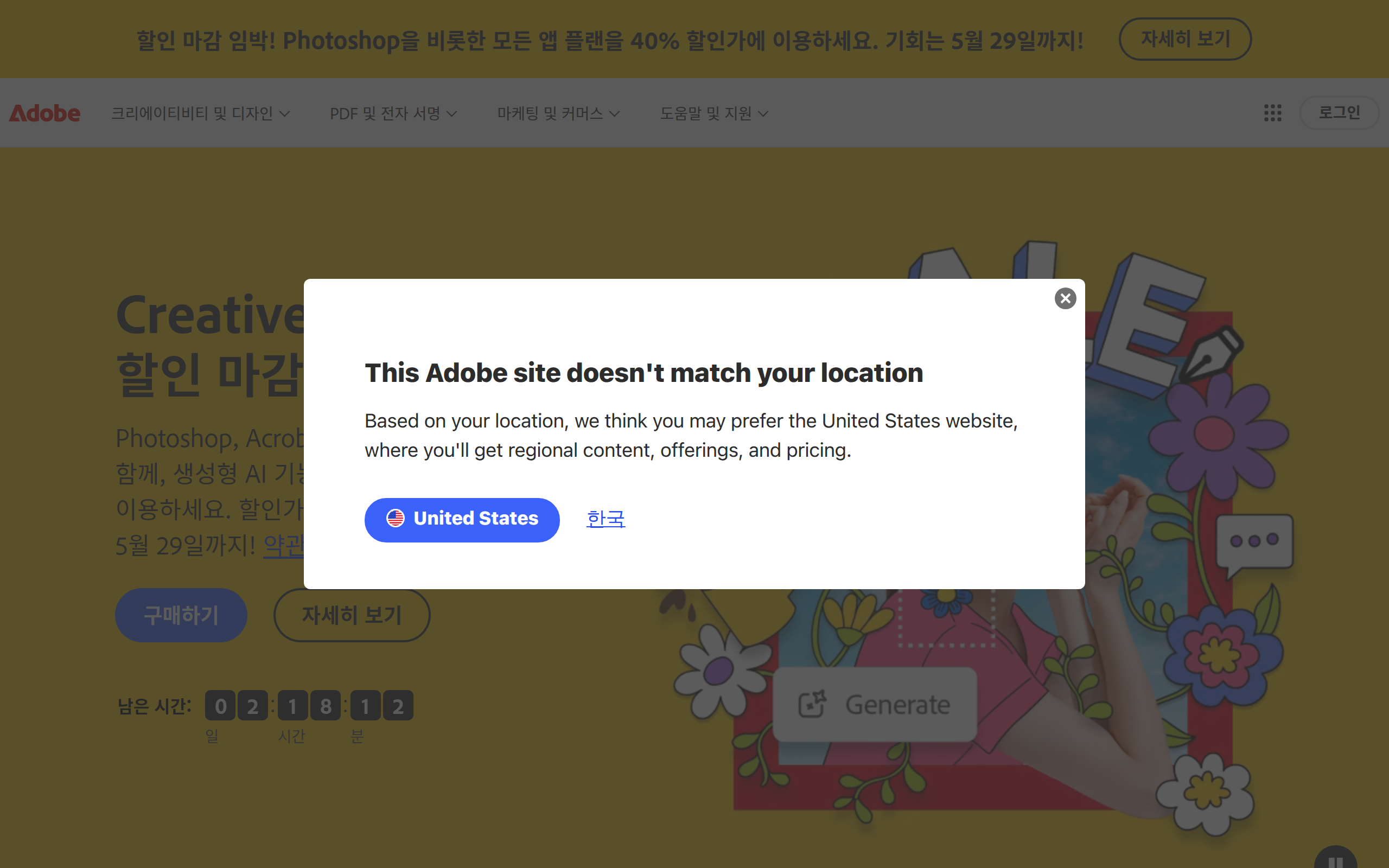Expand the PDF 및 전자 서명 menu

pos(393,114)
